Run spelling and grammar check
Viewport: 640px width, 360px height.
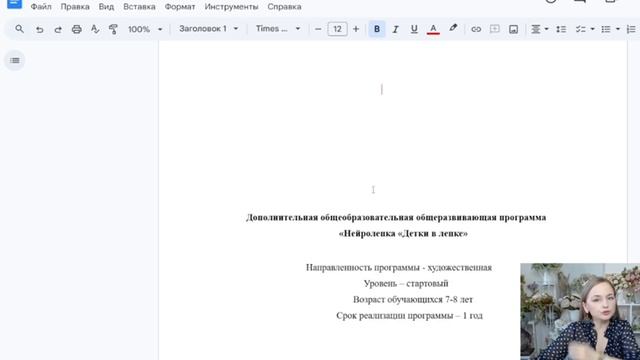95,29
